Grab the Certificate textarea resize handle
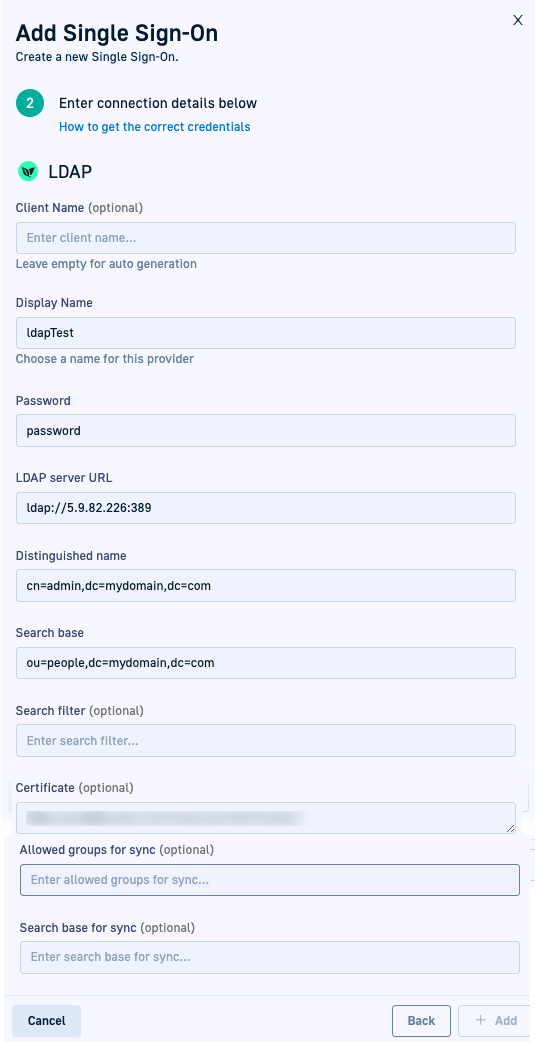 point(510,829)
